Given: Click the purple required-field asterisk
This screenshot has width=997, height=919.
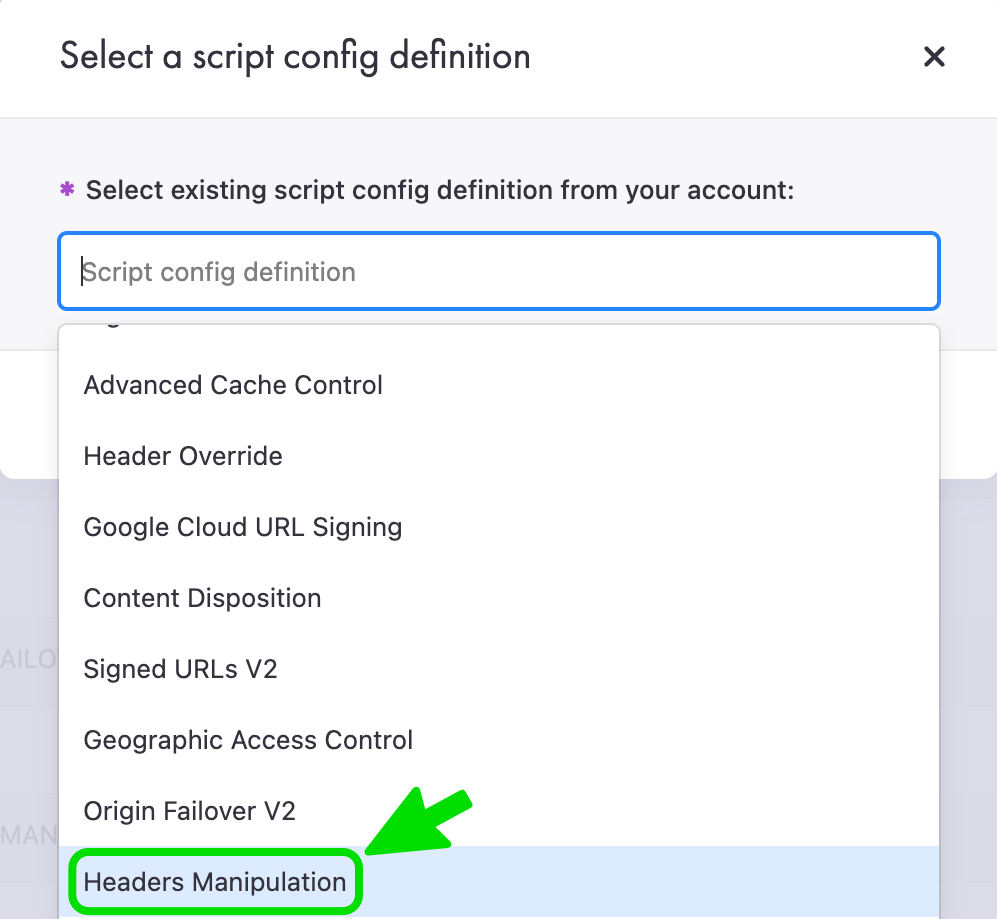Looking at the screenshot, I should pyautogui.click(x=68, y=189).
